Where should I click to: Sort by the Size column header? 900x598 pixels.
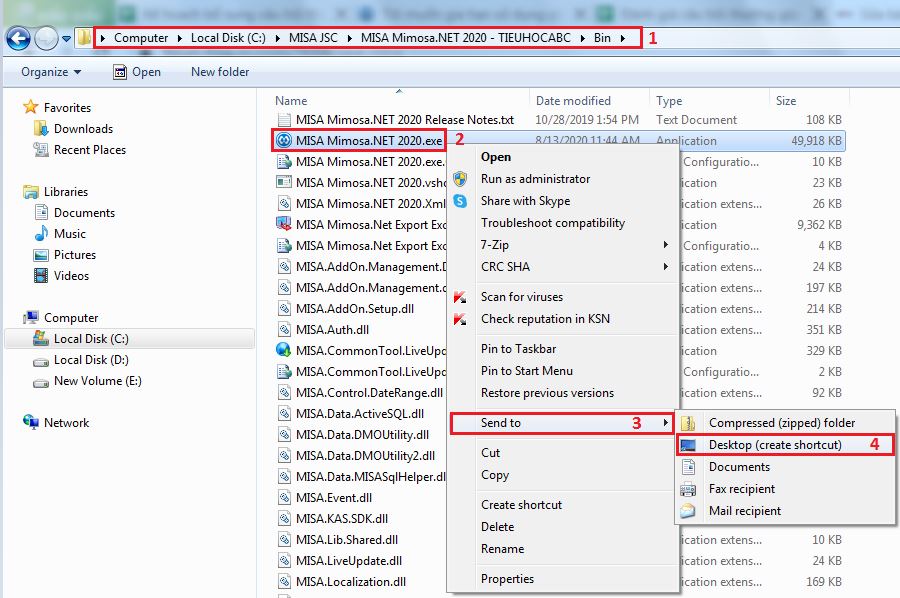click(x=786, y=100)
